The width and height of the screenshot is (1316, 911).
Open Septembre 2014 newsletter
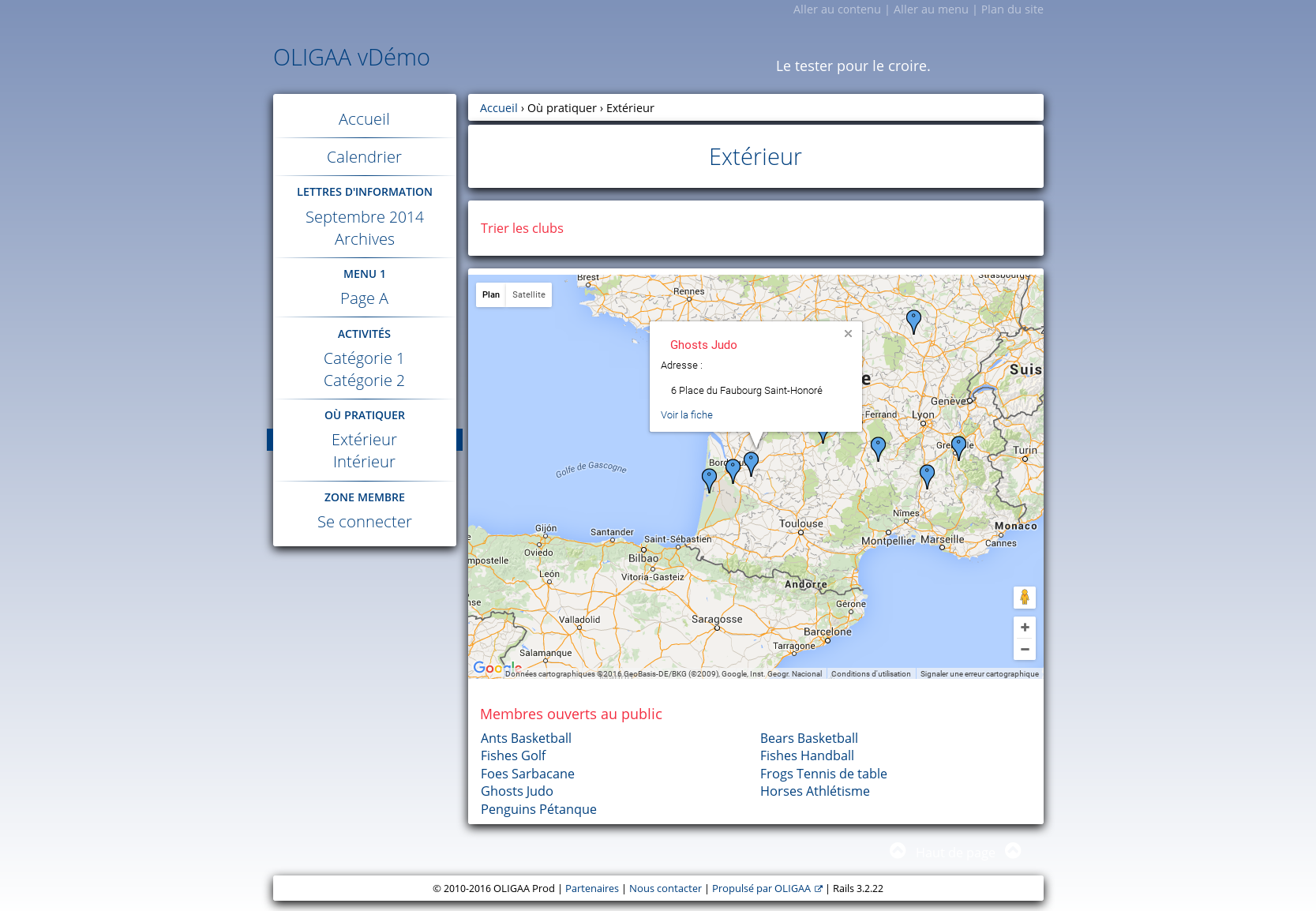(x=365, y=217)
